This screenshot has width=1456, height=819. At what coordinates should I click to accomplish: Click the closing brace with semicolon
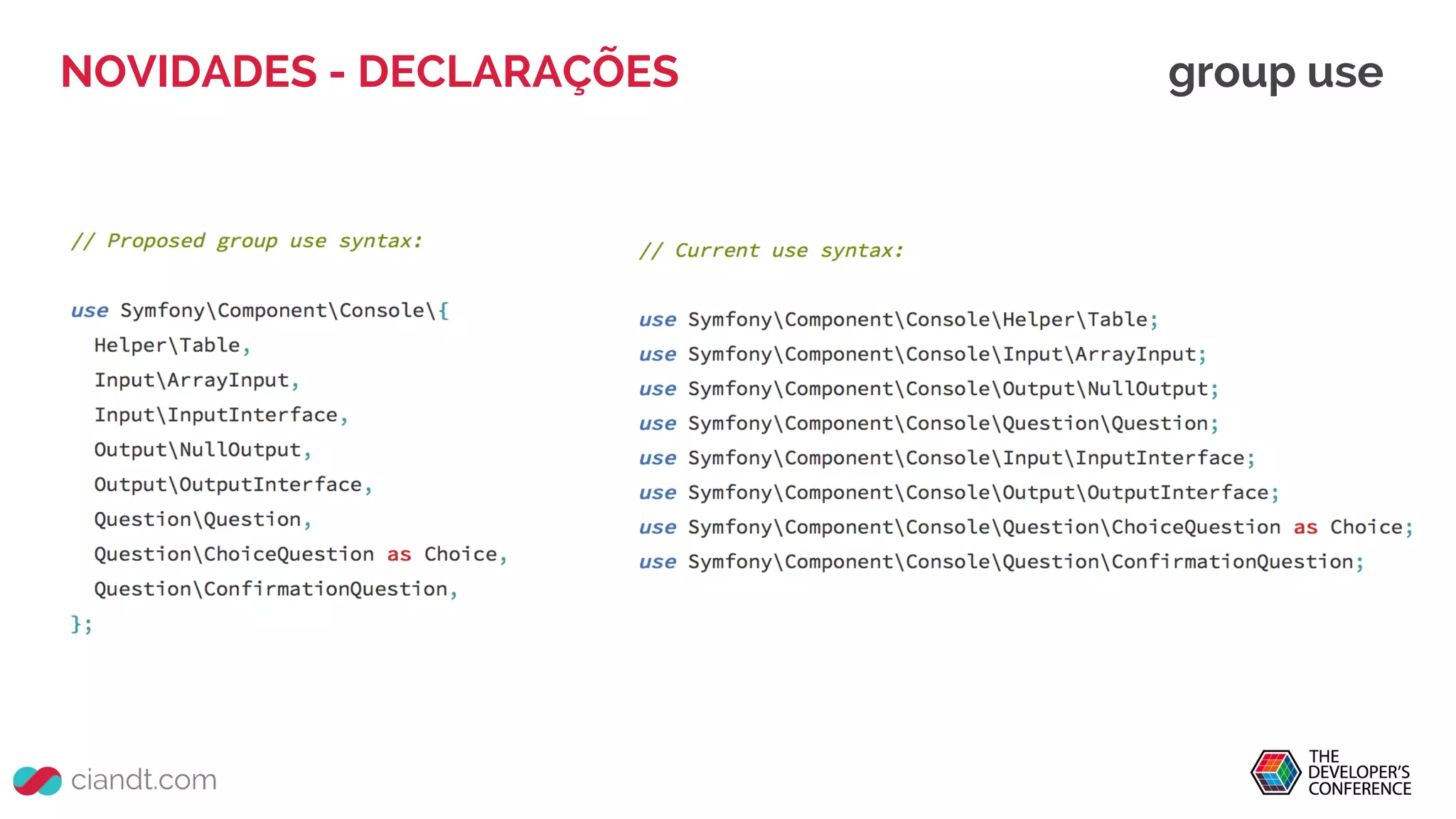(81, 624)
